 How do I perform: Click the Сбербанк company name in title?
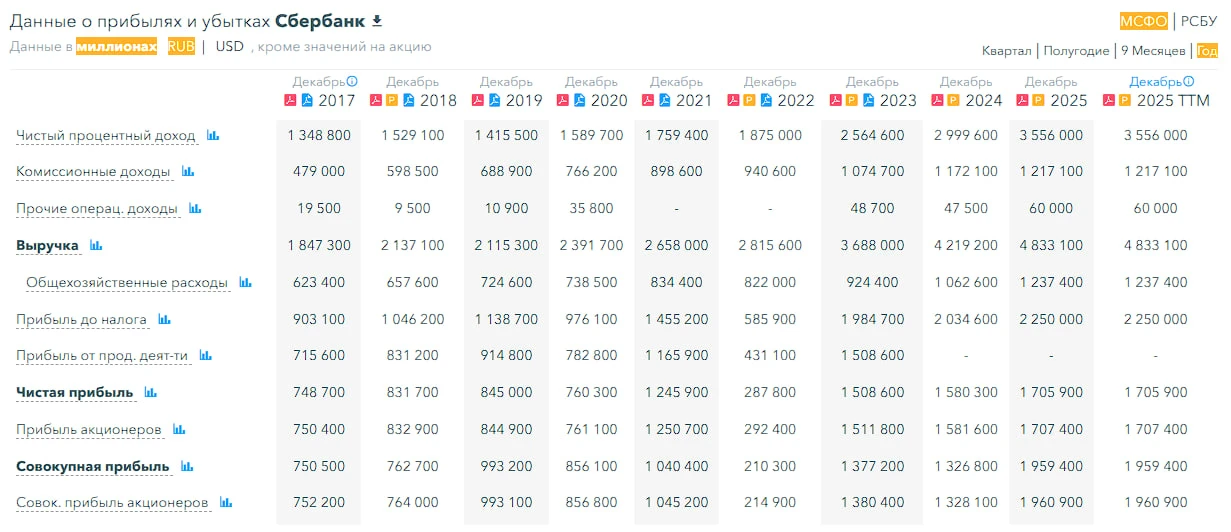point(320,21)
